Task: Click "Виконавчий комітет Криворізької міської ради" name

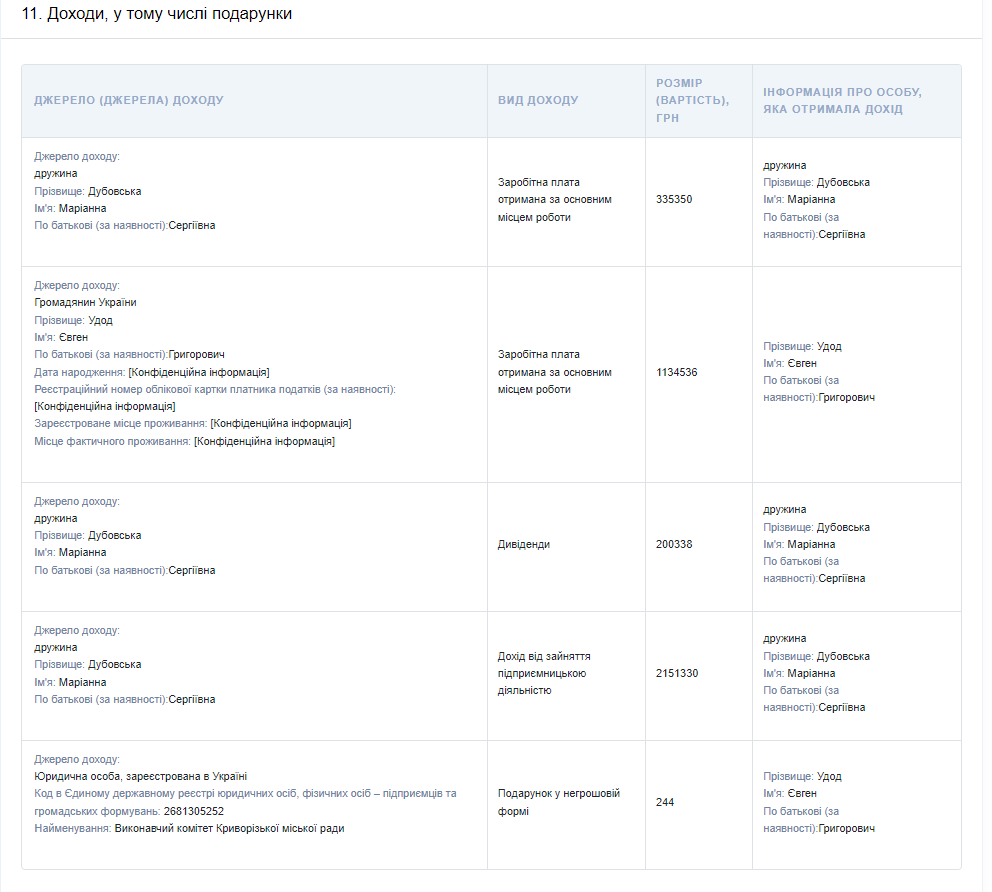Action: point(229,828)
